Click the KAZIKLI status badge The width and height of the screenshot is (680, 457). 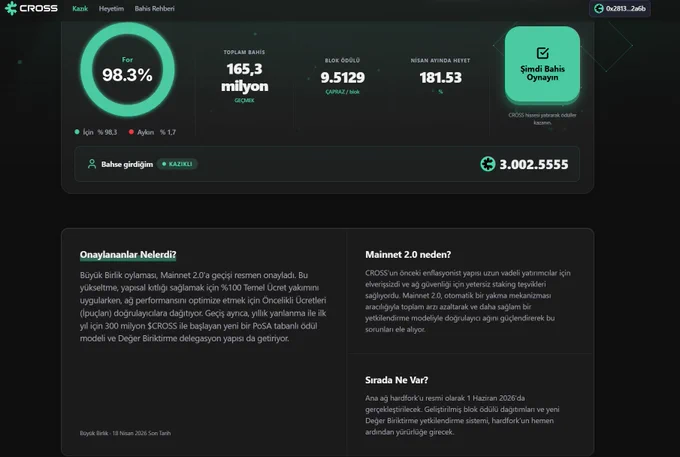(177, 164)
